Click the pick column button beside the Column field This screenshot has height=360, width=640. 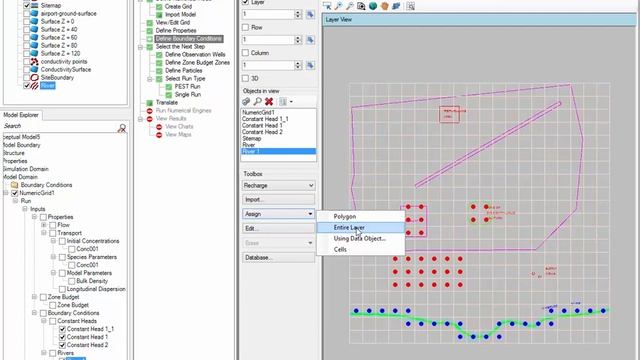pos(310,65)
